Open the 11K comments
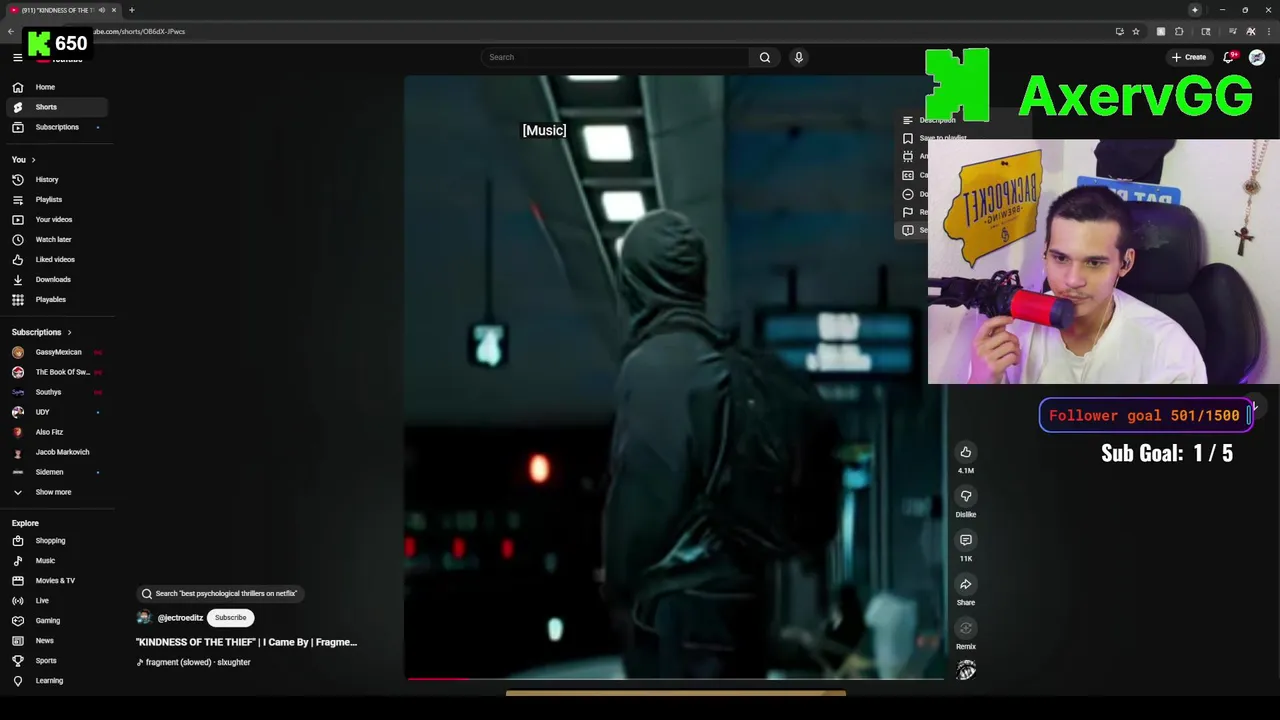The image size is (1280, 720). tap(966, 540)
